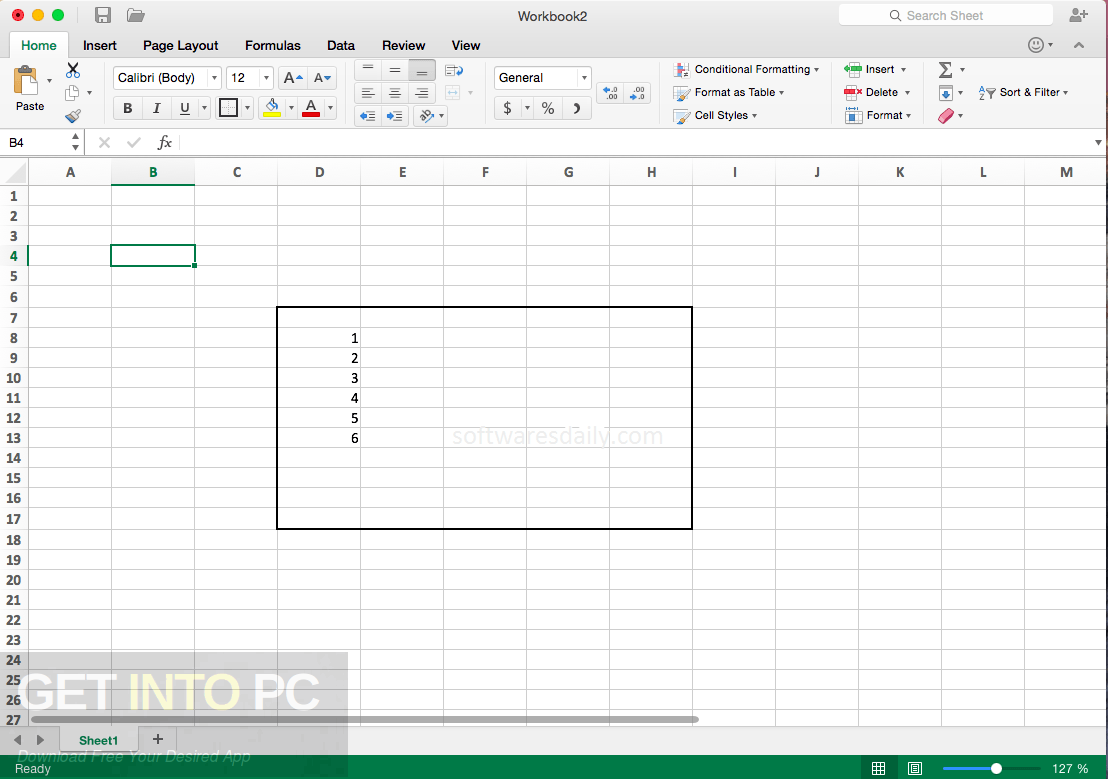Increase decimal places icon
Image resolution: width=1108 pixels, height=779 pixels.
point(611,93)
